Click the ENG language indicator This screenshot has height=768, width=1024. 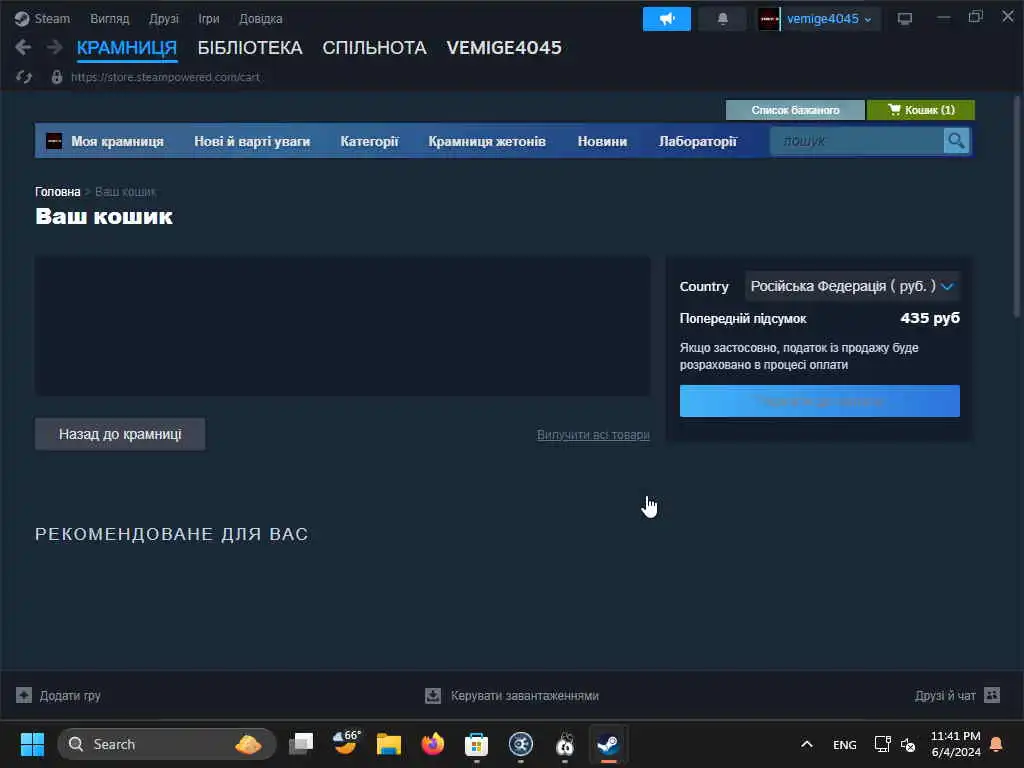pyautogui.click(x=844, y=744)
